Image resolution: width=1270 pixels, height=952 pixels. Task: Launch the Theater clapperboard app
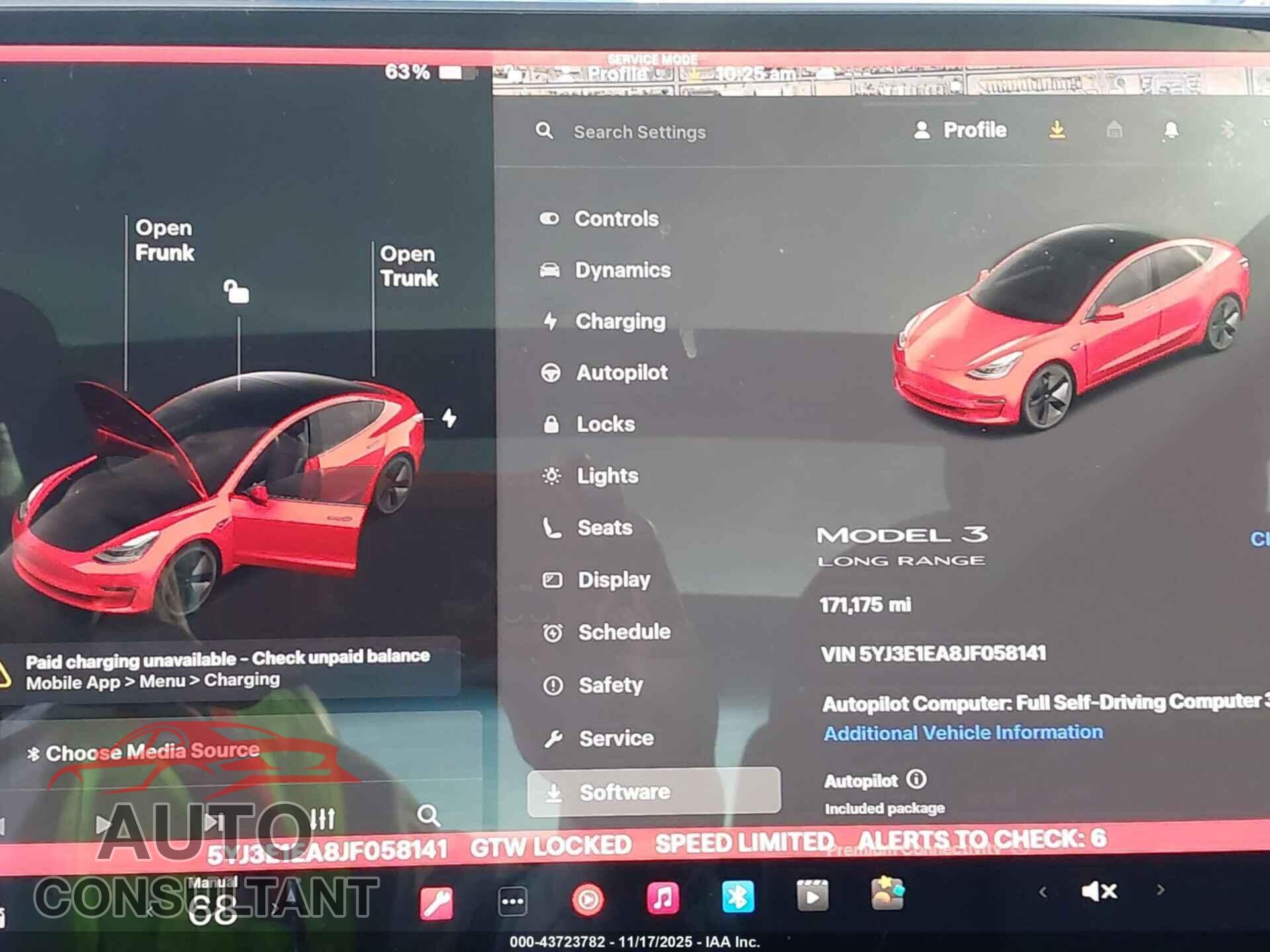812,895
